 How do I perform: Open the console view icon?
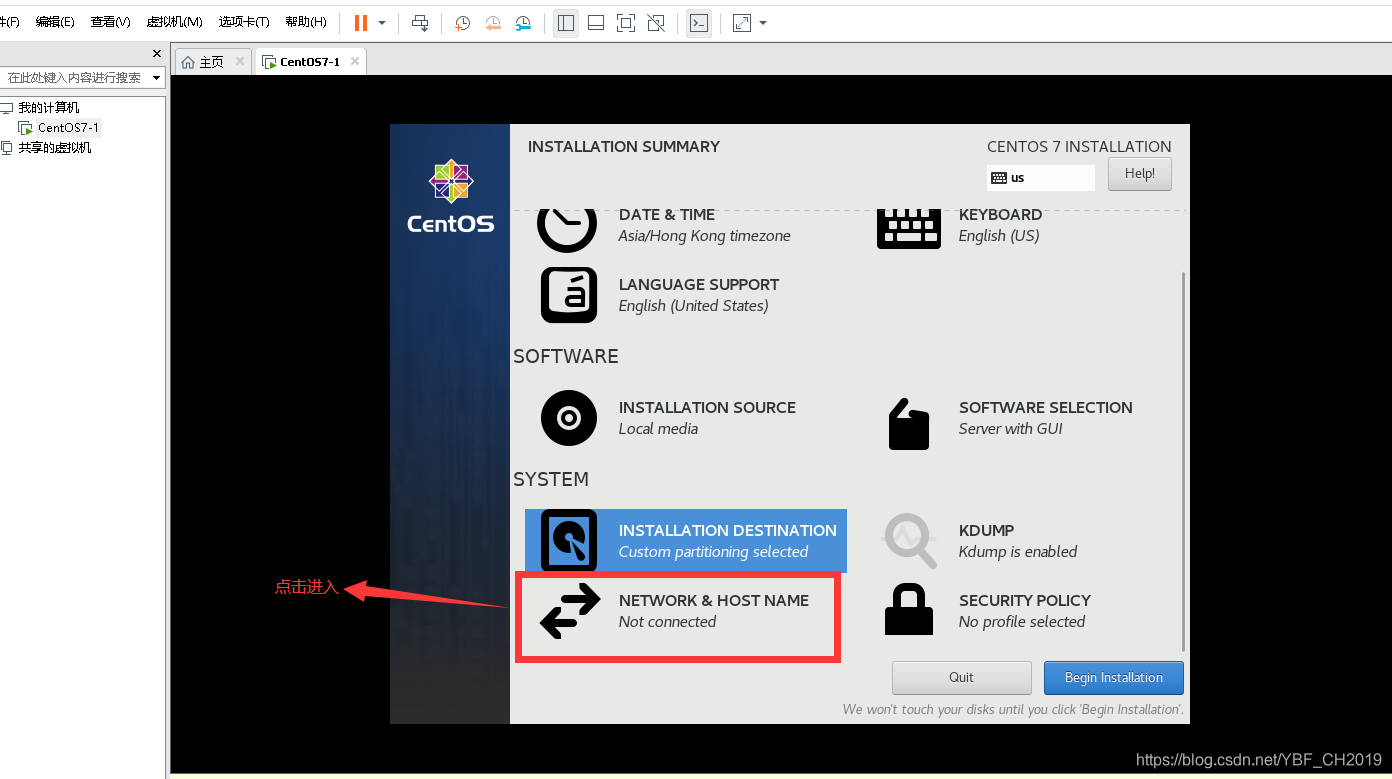pyautogui.click(x=699, y=22)
